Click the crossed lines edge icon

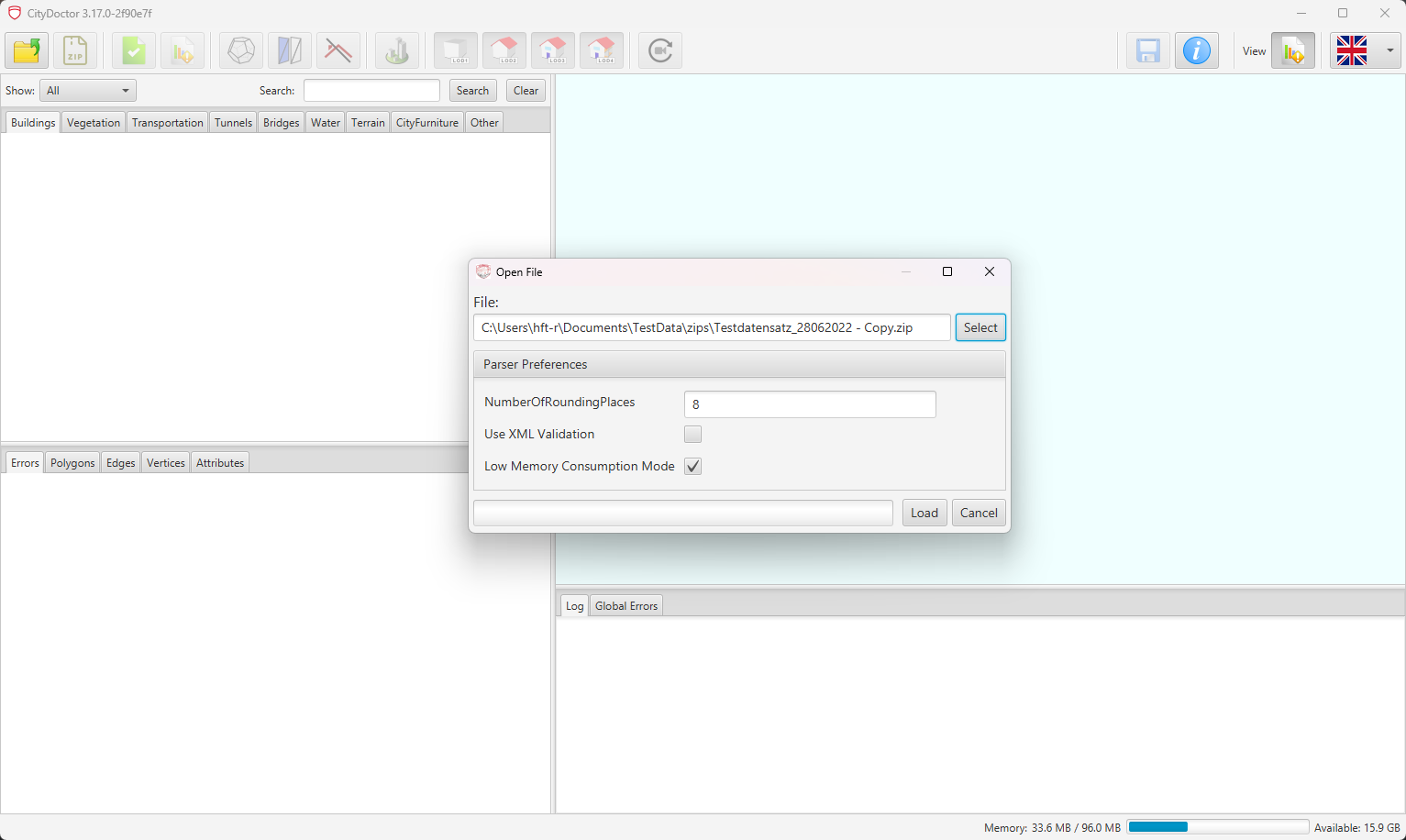click(338, 50)
